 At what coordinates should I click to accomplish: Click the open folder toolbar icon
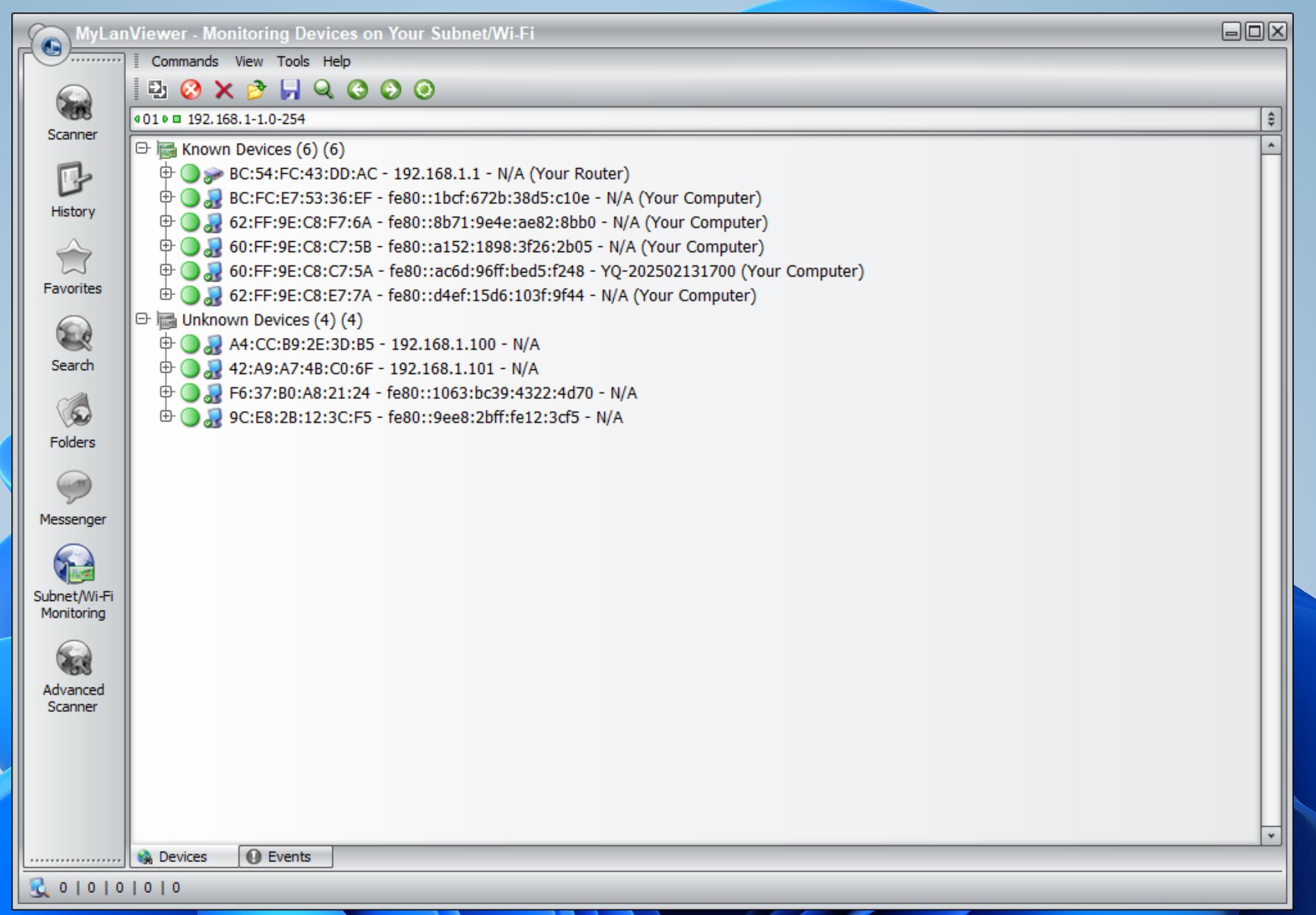[x=257, y=90]
